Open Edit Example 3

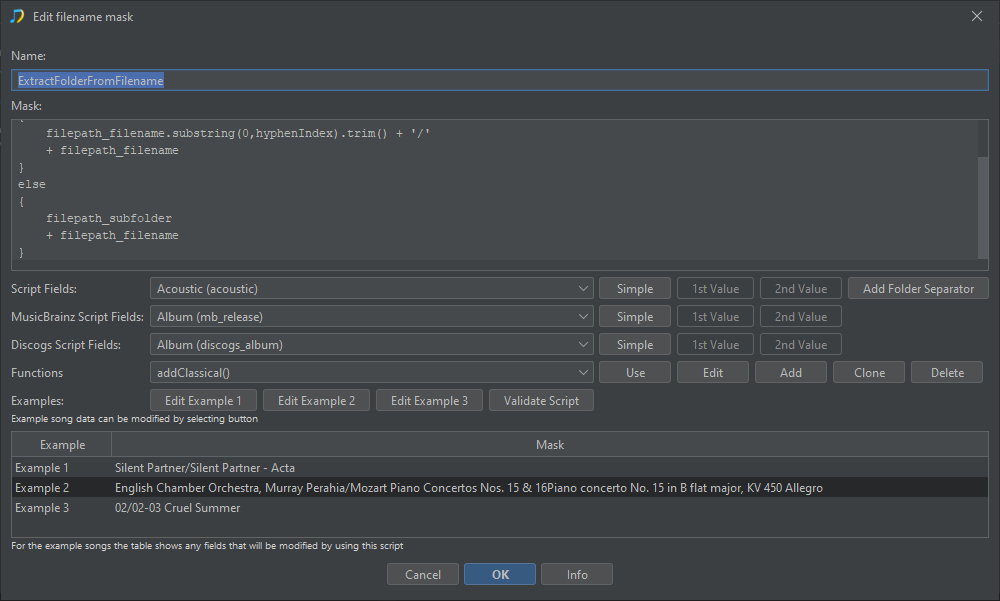tap(429, 401)
